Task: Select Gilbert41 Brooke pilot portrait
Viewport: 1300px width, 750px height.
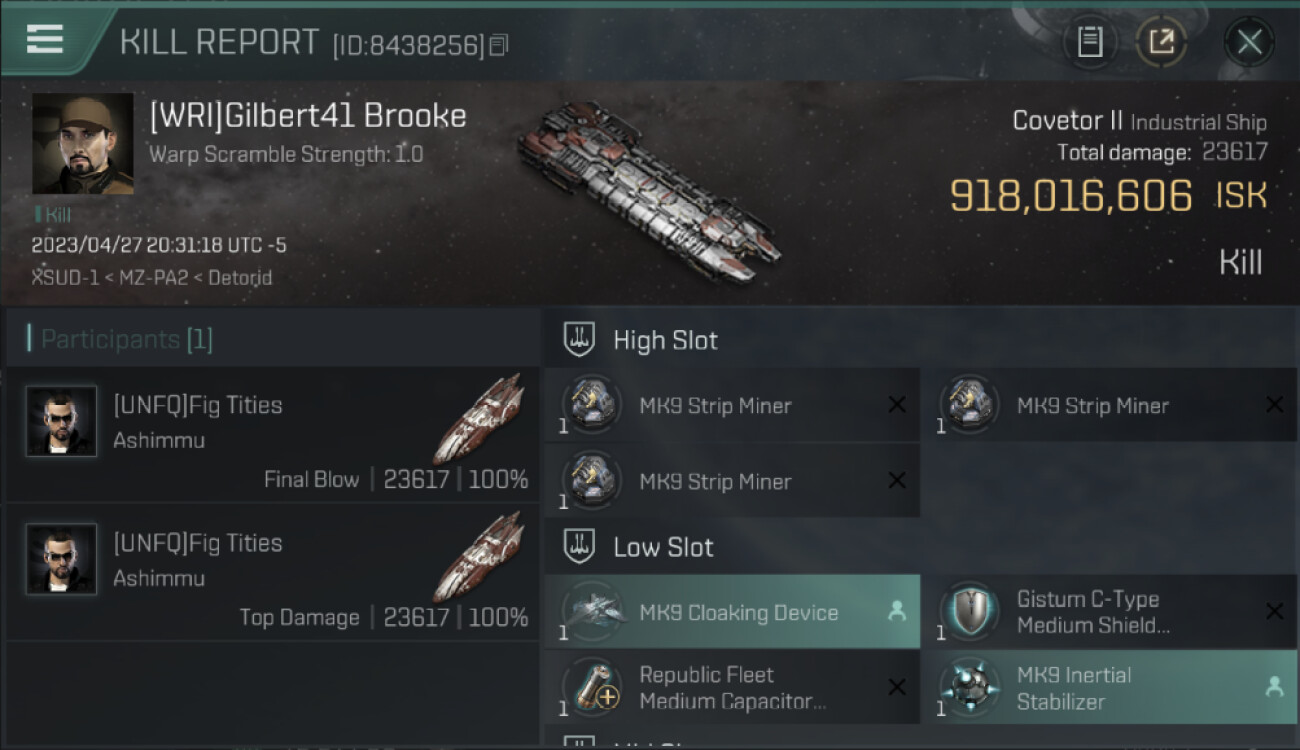Action: click(x=83, y=144)
